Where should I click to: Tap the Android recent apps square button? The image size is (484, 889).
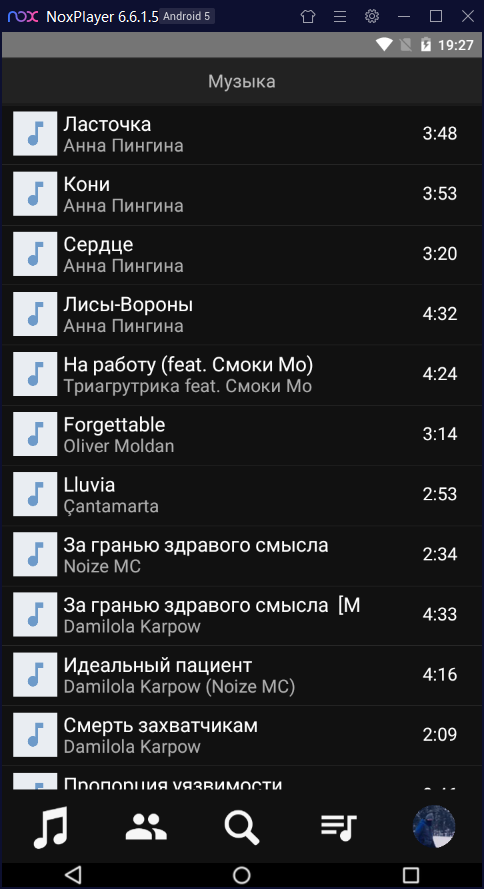click(x=410, y=874)
